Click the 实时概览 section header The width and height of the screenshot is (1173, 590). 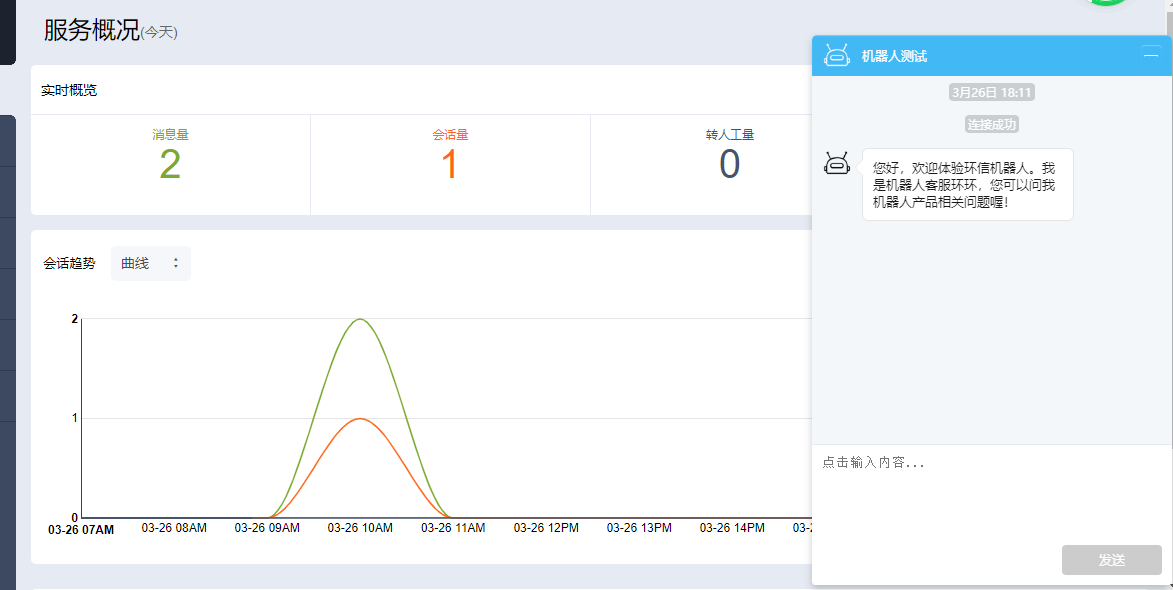(69, 90)
